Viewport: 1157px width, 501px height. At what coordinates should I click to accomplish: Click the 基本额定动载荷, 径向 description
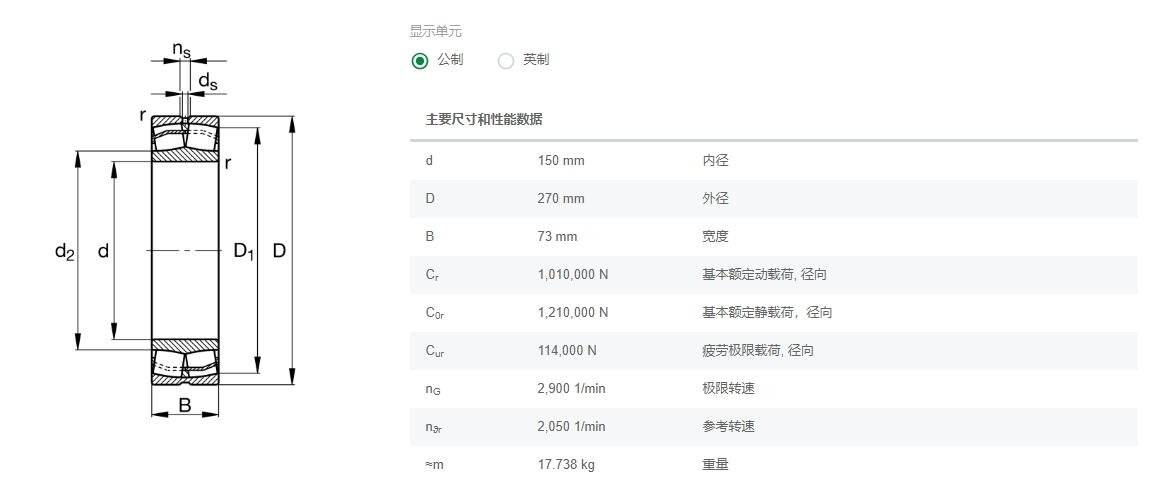point(764,274)
